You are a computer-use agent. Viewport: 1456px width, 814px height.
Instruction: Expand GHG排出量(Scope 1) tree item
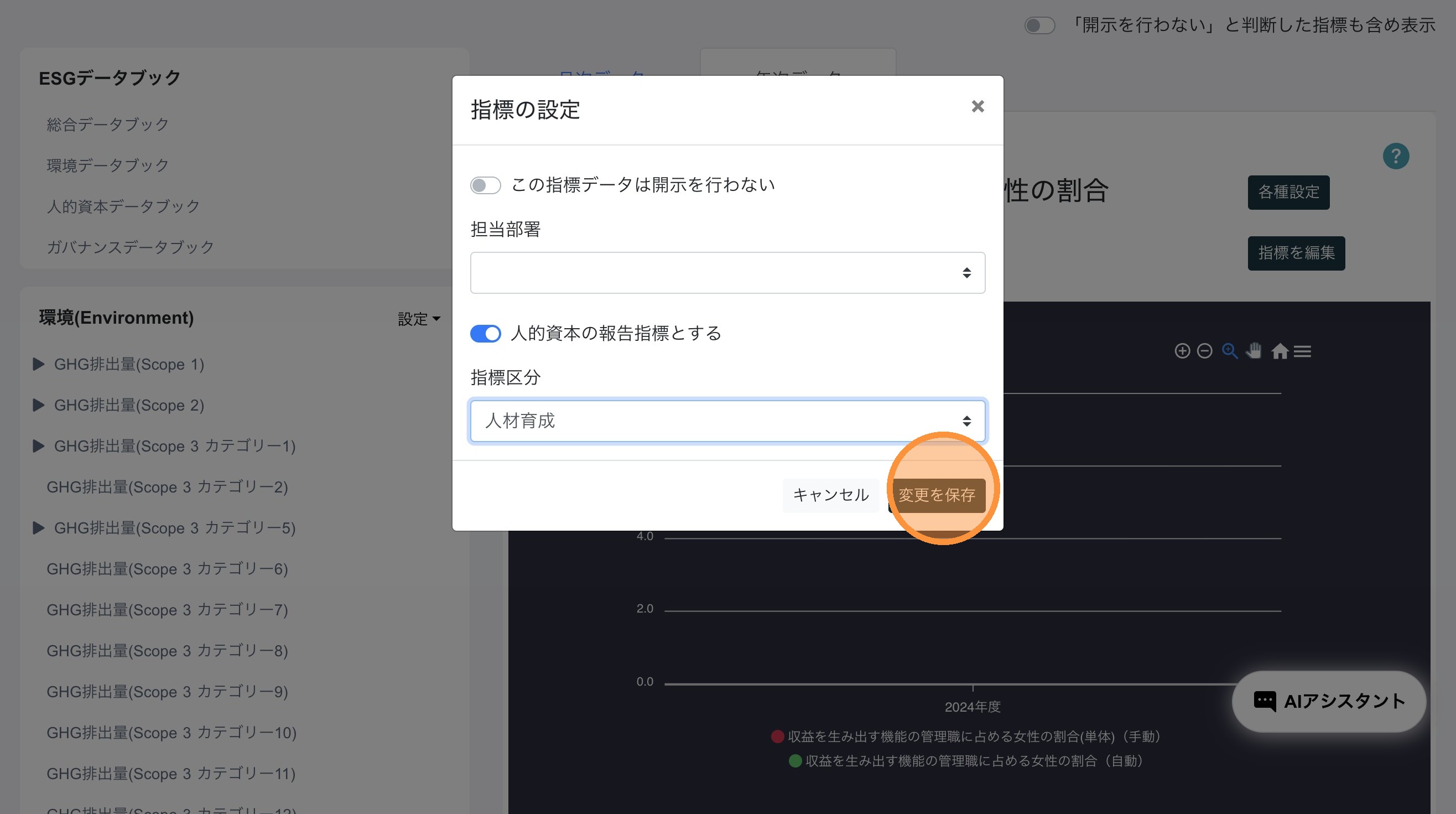point(38,364)
